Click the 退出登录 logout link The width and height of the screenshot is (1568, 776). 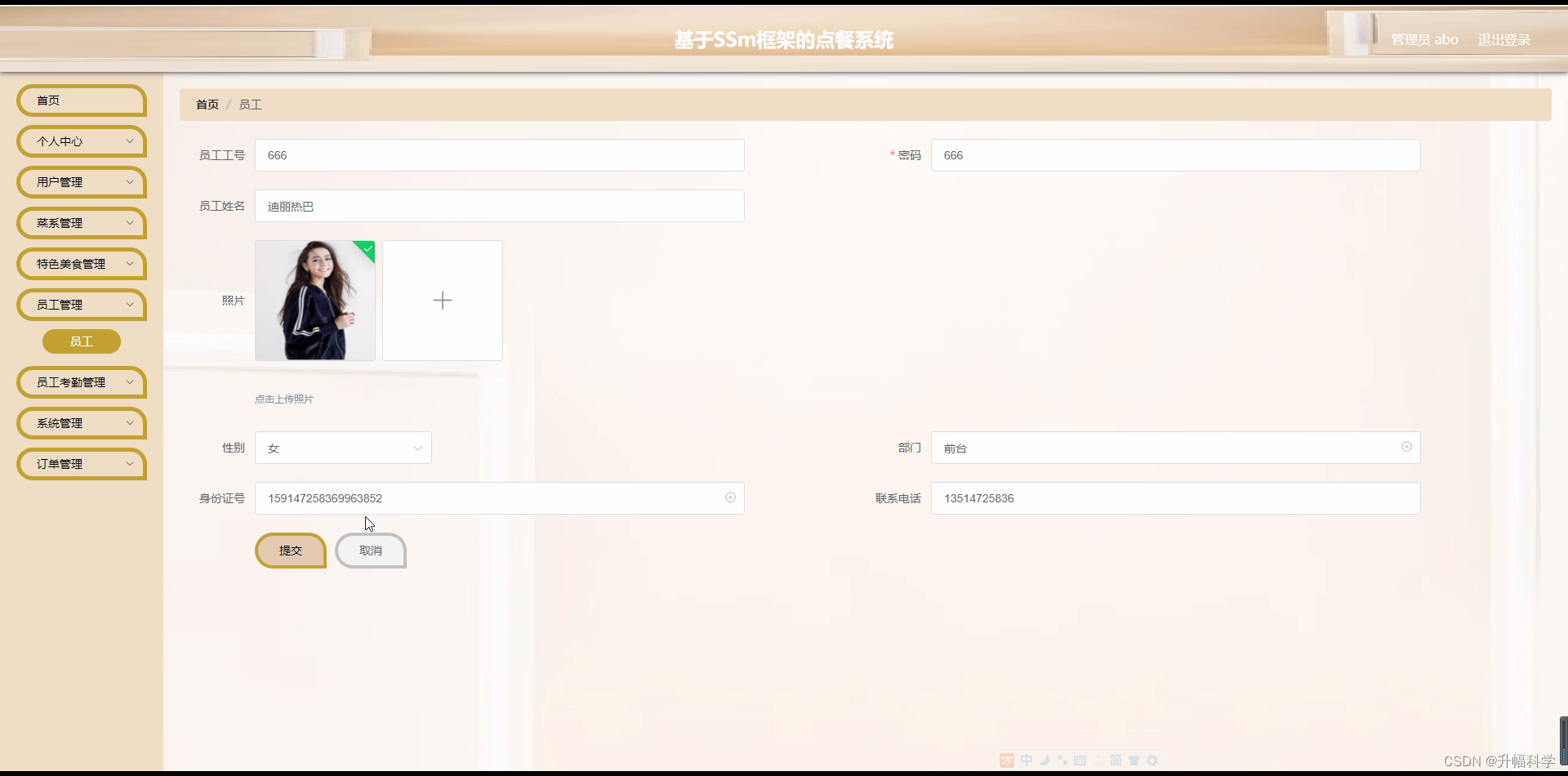pos(1503,38)
